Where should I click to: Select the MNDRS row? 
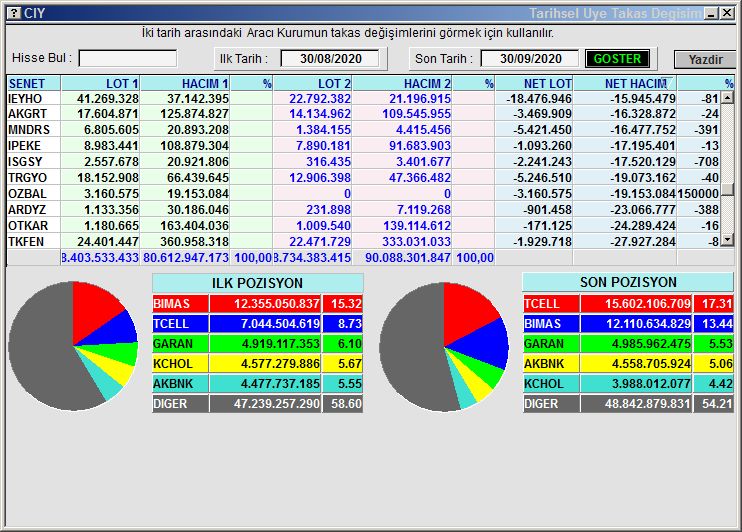tap(363, 130)
